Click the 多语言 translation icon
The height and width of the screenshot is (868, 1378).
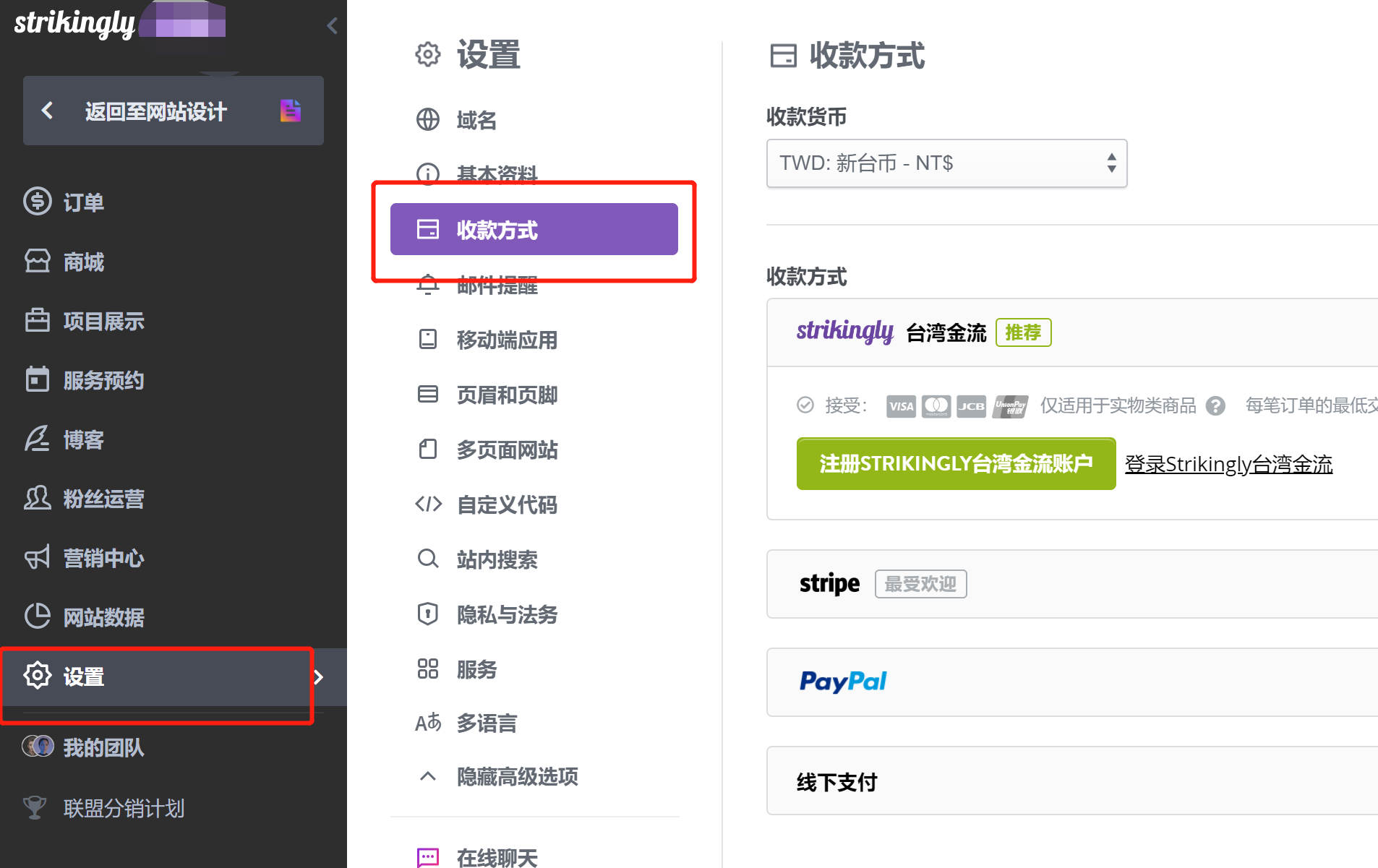point(428,722)
